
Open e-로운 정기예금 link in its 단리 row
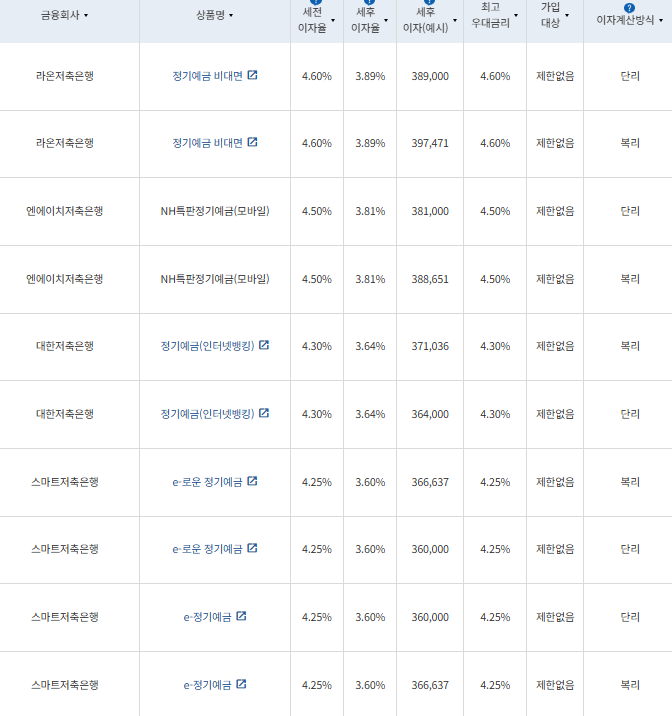pos(207,548)
